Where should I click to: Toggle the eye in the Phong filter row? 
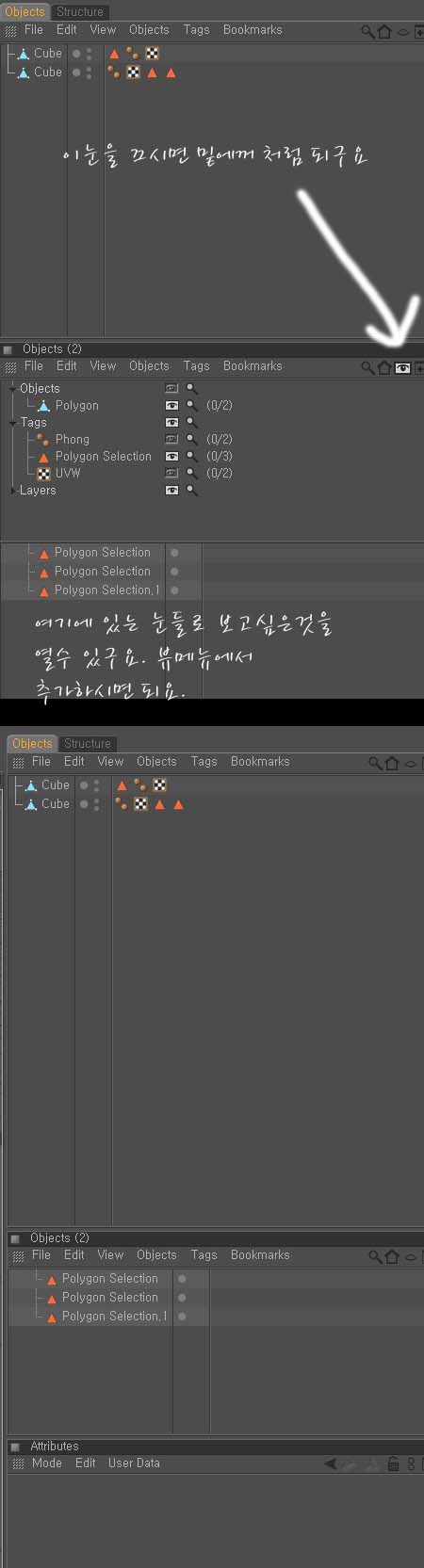(171, 439)
